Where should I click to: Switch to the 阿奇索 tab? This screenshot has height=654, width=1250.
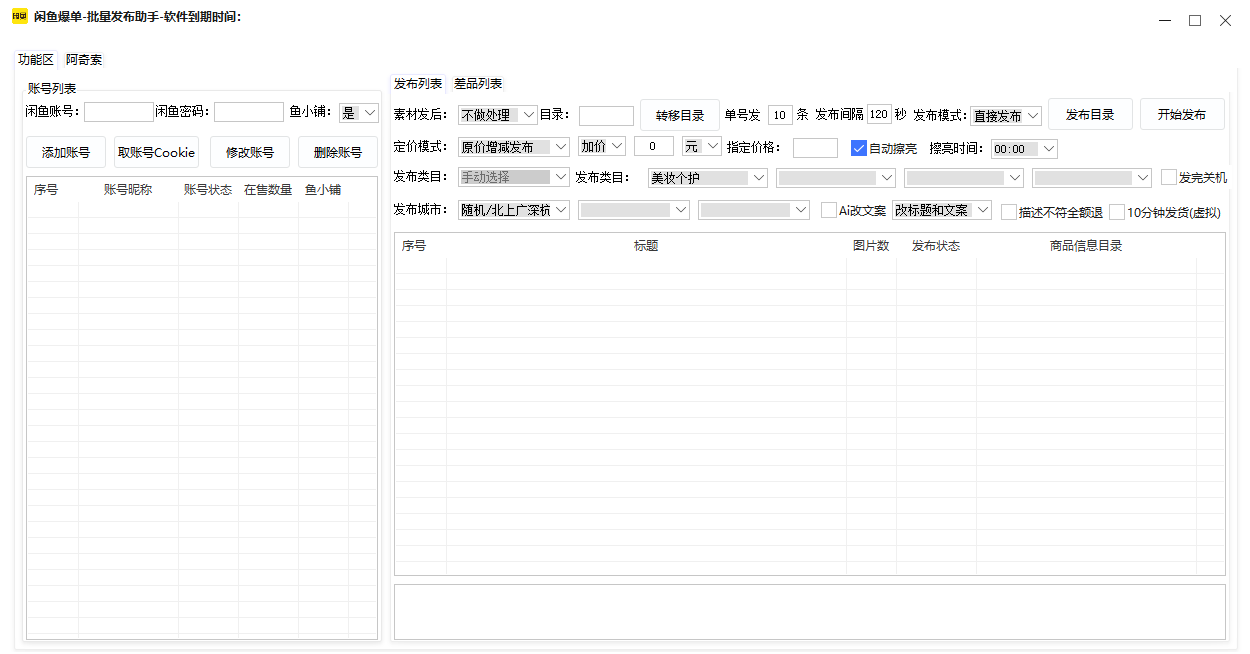(84, 60)
